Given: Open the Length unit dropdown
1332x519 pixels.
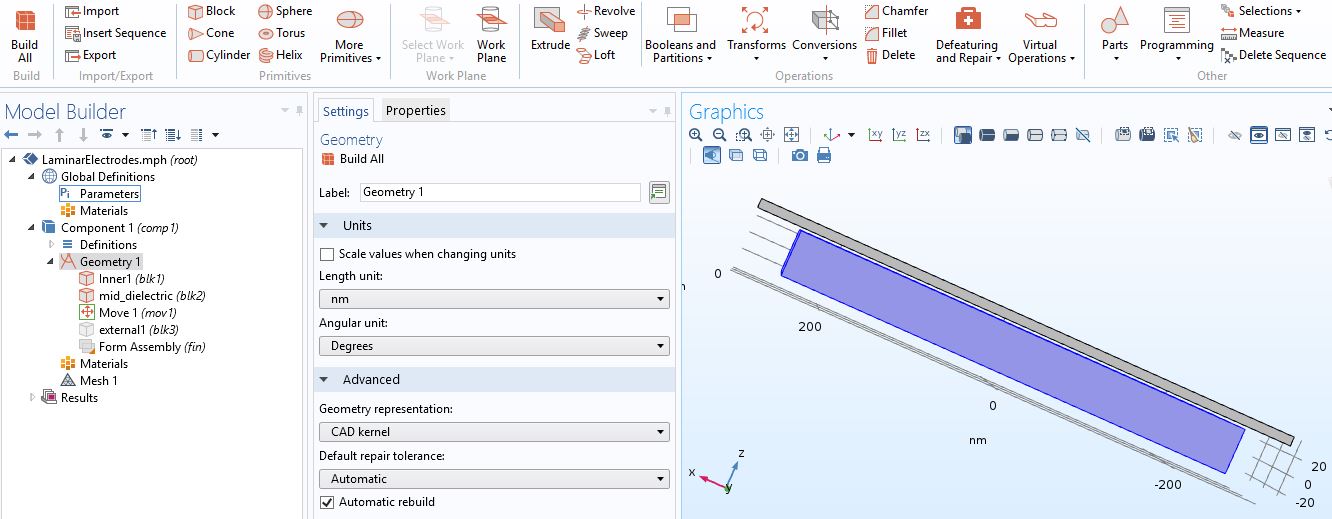Looking at the screenshot, I should (494, 299).
